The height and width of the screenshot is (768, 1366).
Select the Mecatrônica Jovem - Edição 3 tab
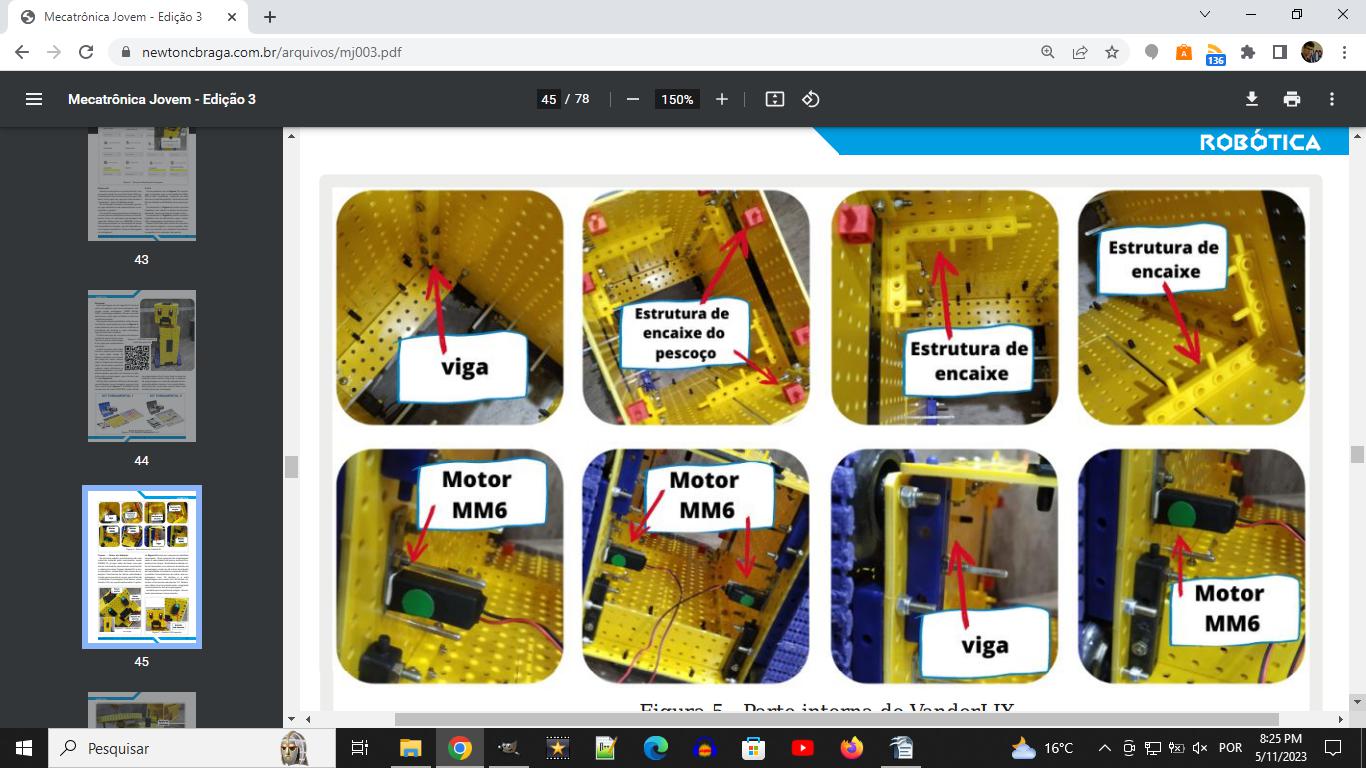[130, 17]
